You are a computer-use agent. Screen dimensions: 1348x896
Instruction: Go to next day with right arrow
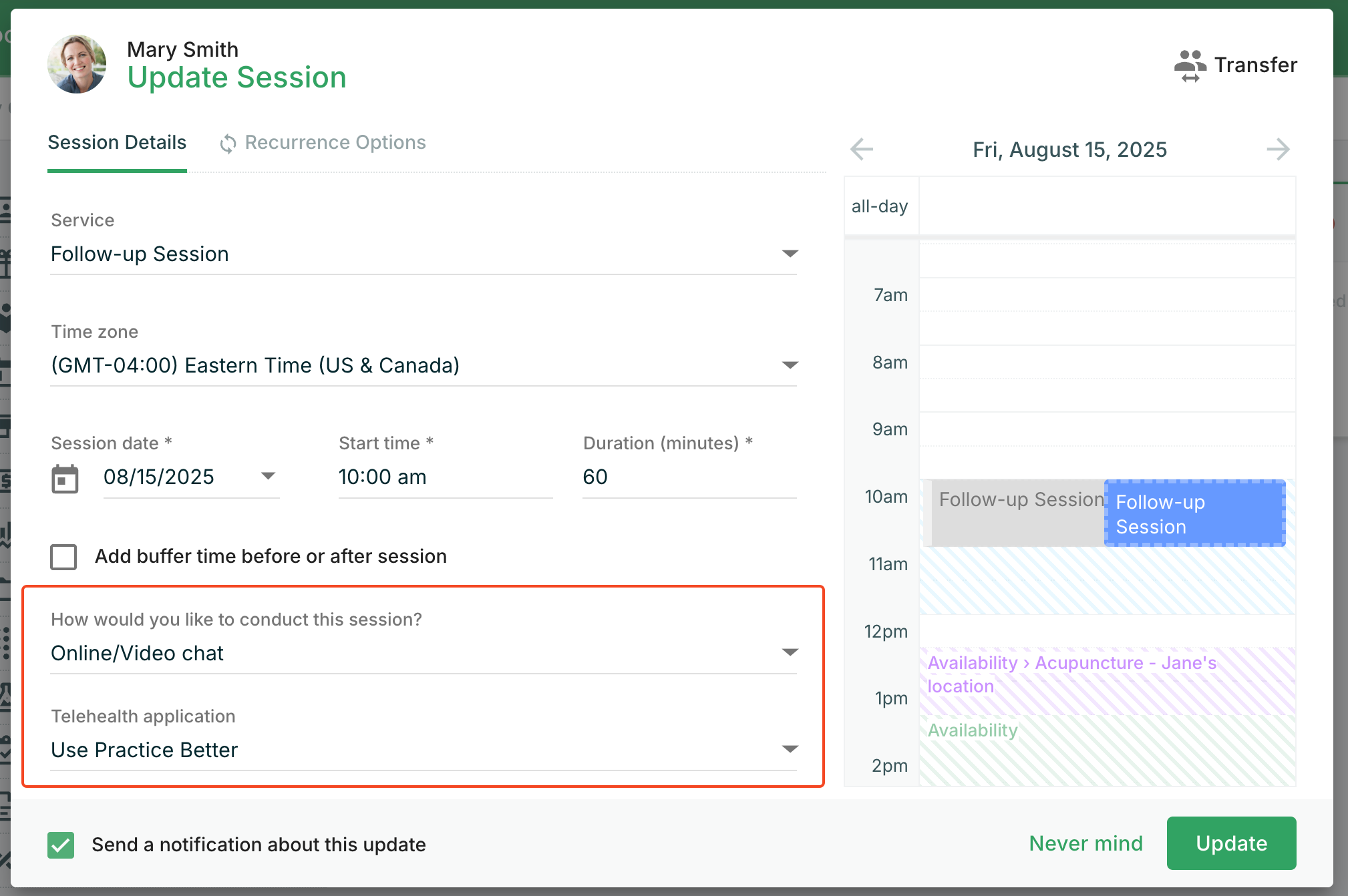tap(1278, 149)
